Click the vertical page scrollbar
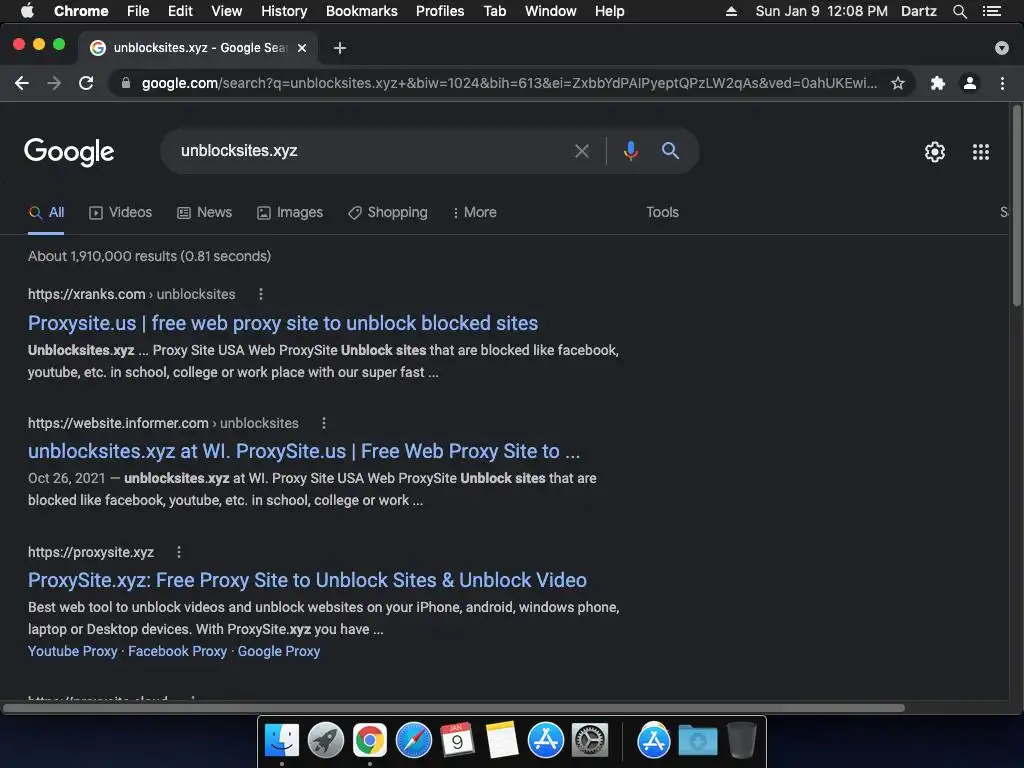 (1016, 205)
